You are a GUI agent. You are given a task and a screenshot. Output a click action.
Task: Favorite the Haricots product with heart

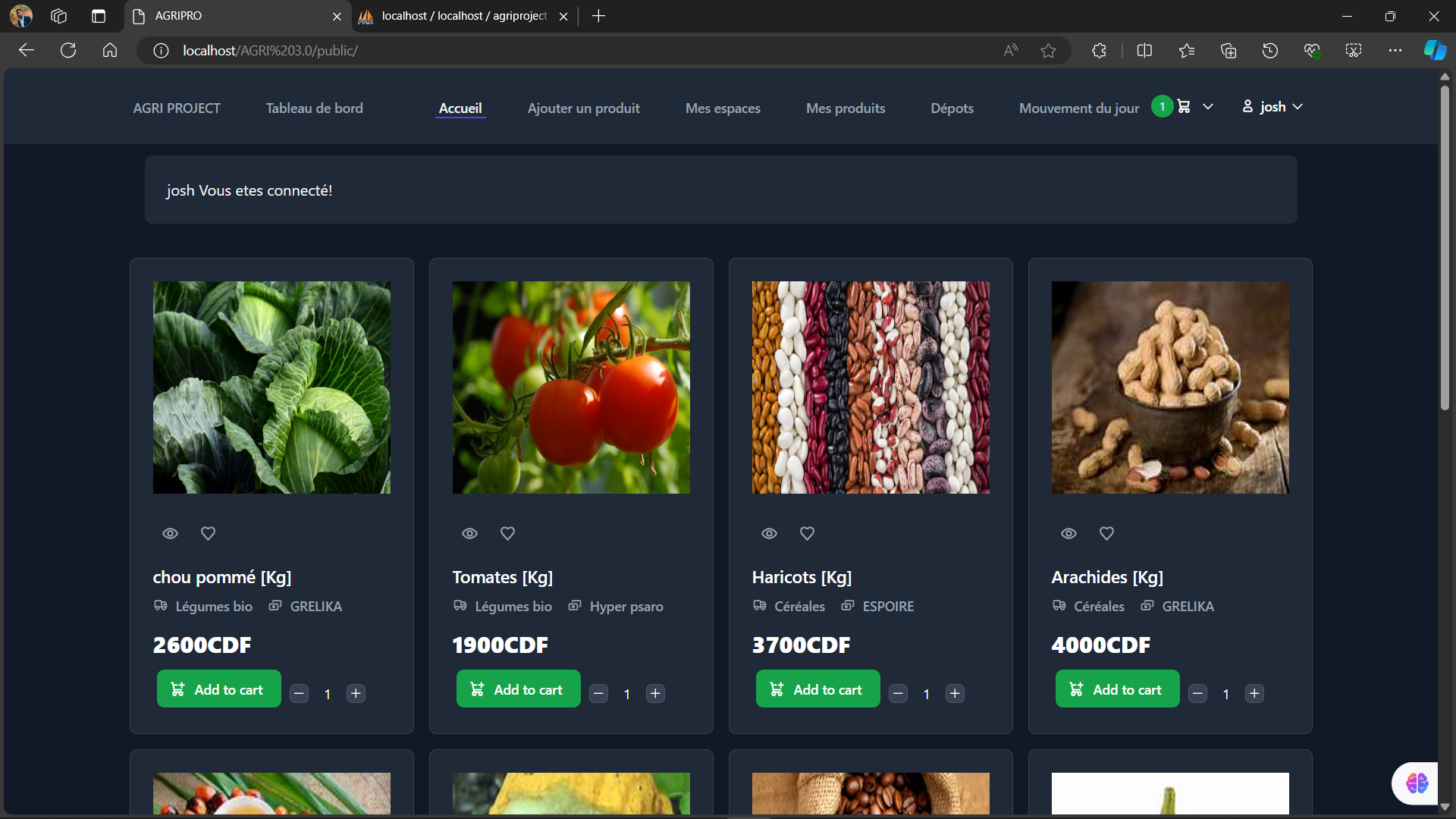pos(807,534)
